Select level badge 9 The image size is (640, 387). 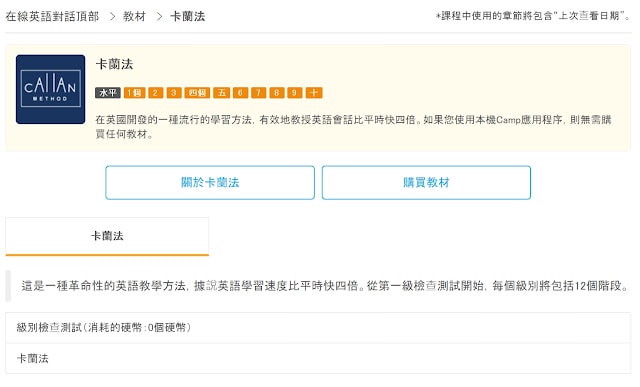click(x=295, y=93)
